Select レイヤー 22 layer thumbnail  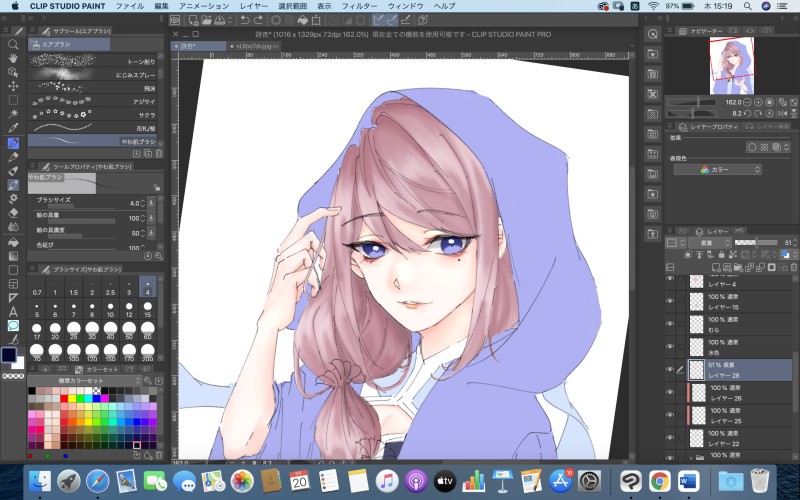coord(697,438)
